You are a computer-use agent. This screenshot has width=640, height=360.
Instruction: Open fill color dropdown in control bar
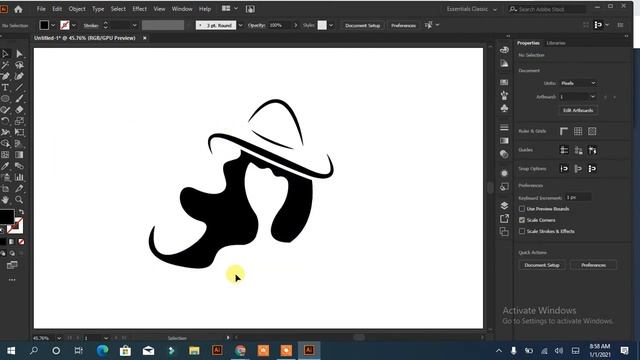point(53,25)
